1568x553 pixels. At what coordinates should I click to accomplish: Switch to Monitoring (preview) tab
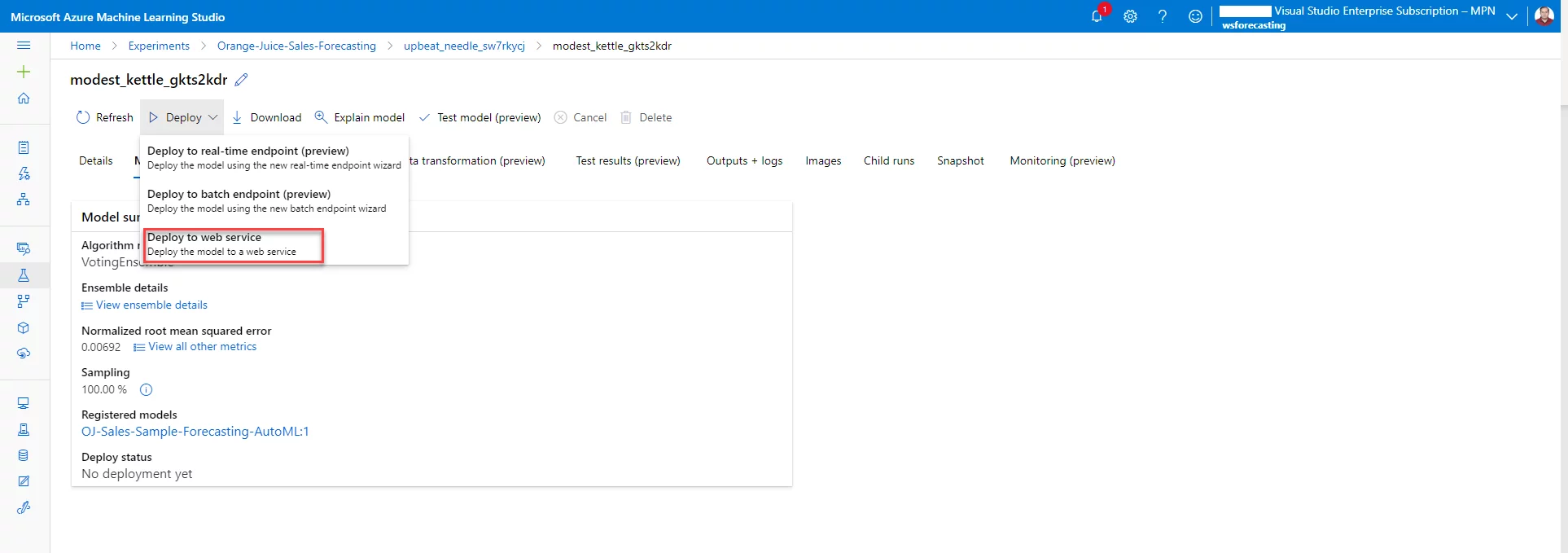click(1062, 160)
